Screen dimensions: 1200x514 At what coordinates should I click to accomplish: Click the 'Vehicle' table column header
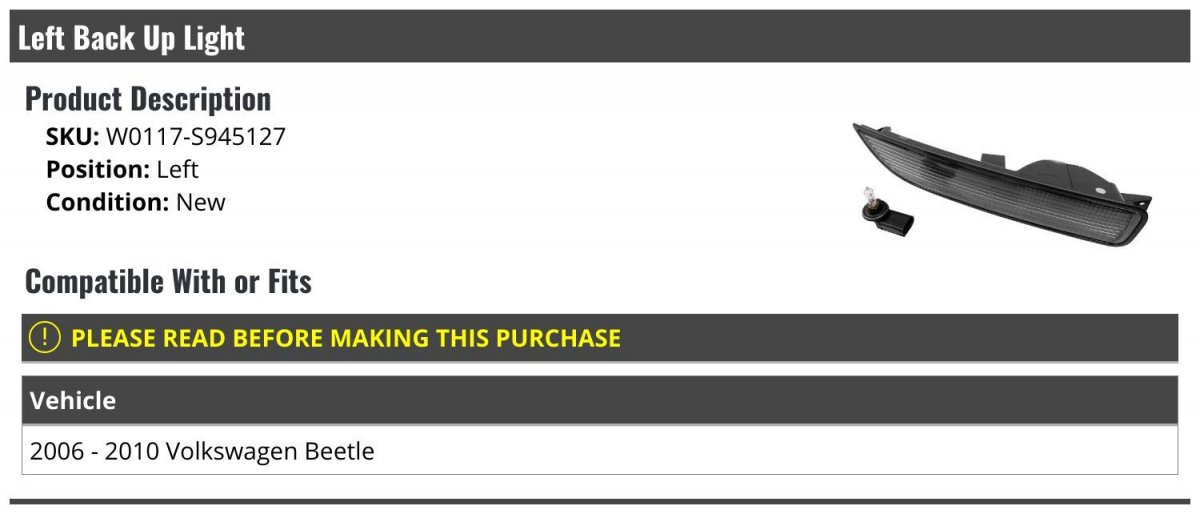(73, 401)
